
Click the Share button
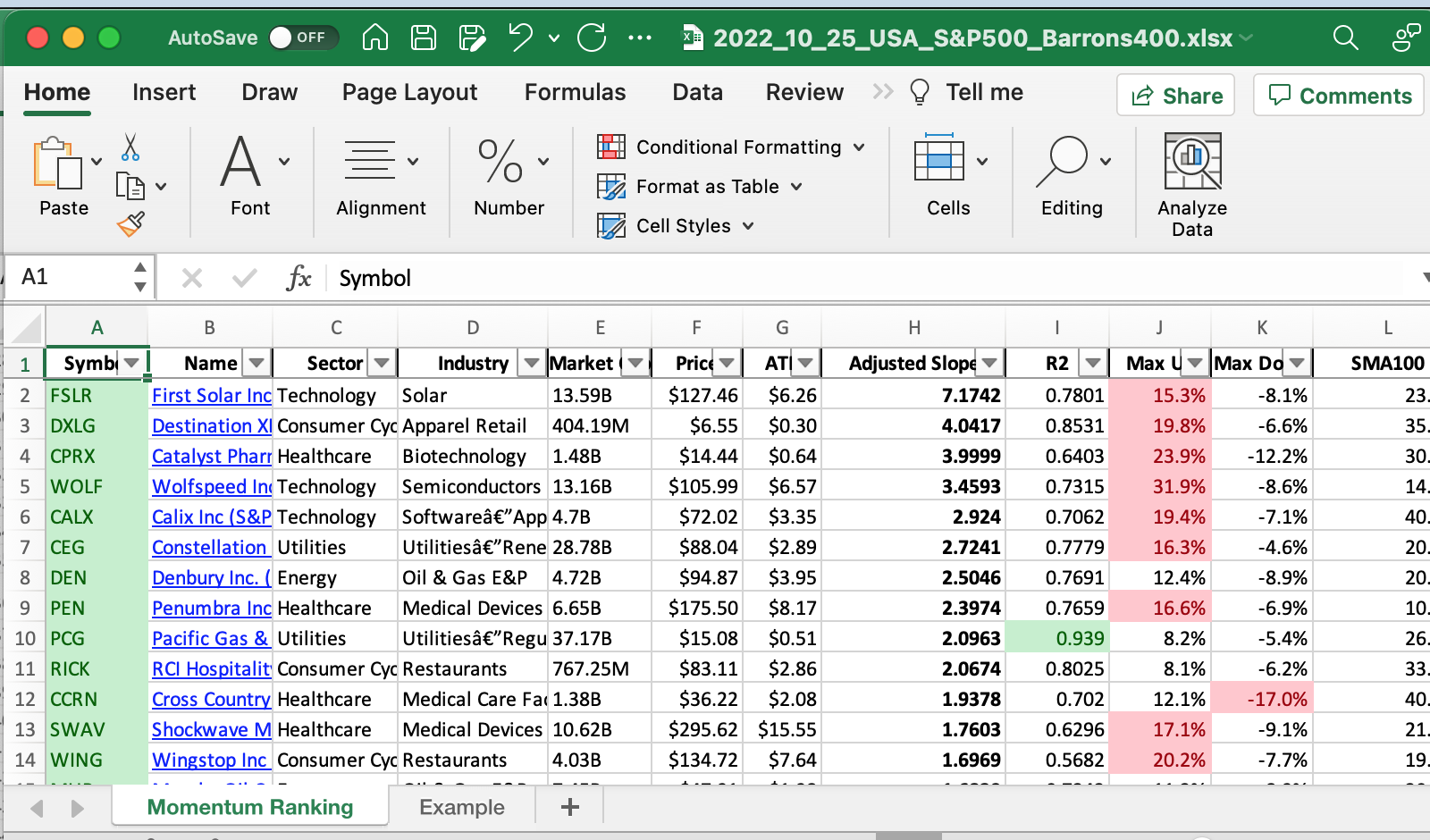(x=1176, y=96)
